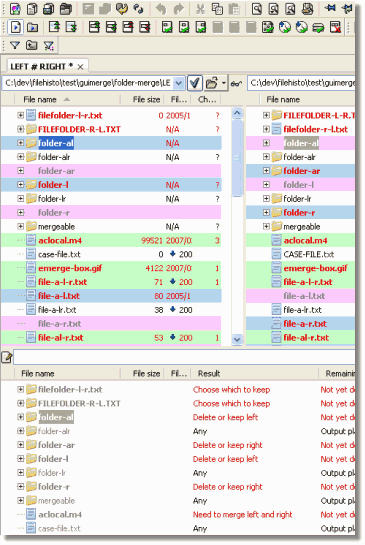Click the first globe with green check icon

(x=285, y=27)
